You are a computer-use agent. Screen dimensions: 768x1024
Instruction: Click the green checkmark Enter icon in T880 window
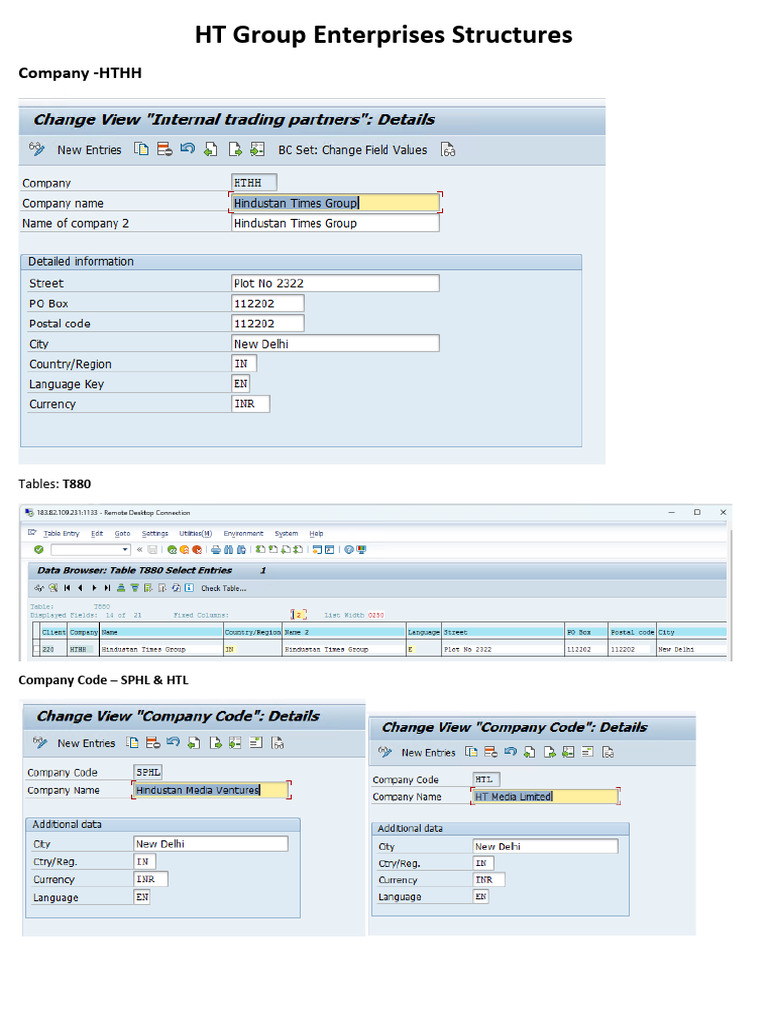click(x=38, y=549)
